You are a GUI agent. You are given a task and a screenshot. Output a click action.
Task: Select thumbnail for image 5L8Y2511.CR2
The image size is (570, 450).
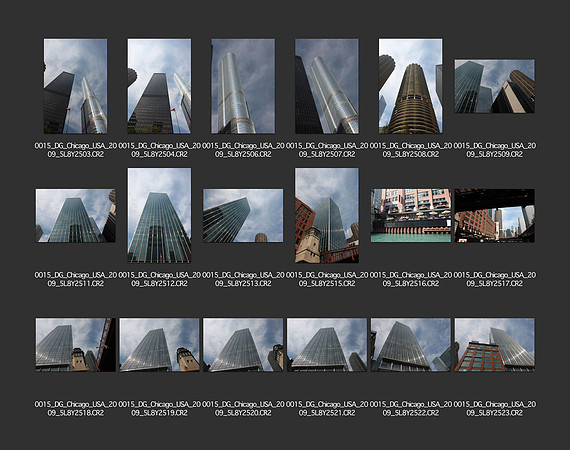click(76, 216)
